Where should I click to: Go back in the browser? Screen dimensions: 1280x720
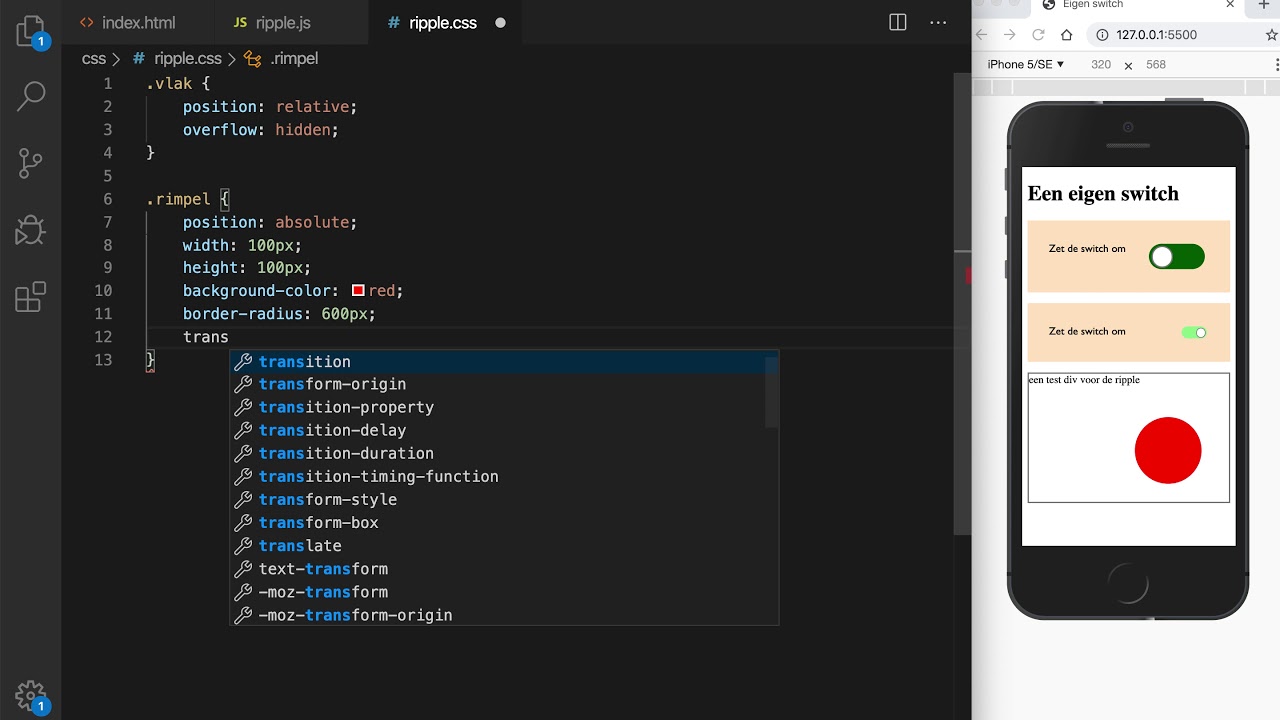[982, 34]
